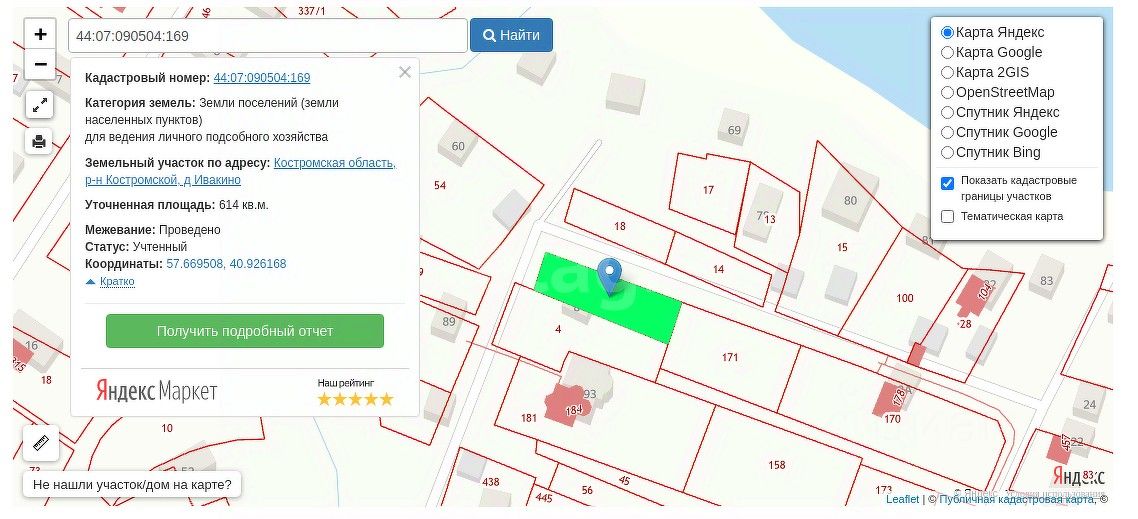The width and height of the screenshot is (1138, 519).
Task: Click the Найти search button
Action: coord(511,35)
